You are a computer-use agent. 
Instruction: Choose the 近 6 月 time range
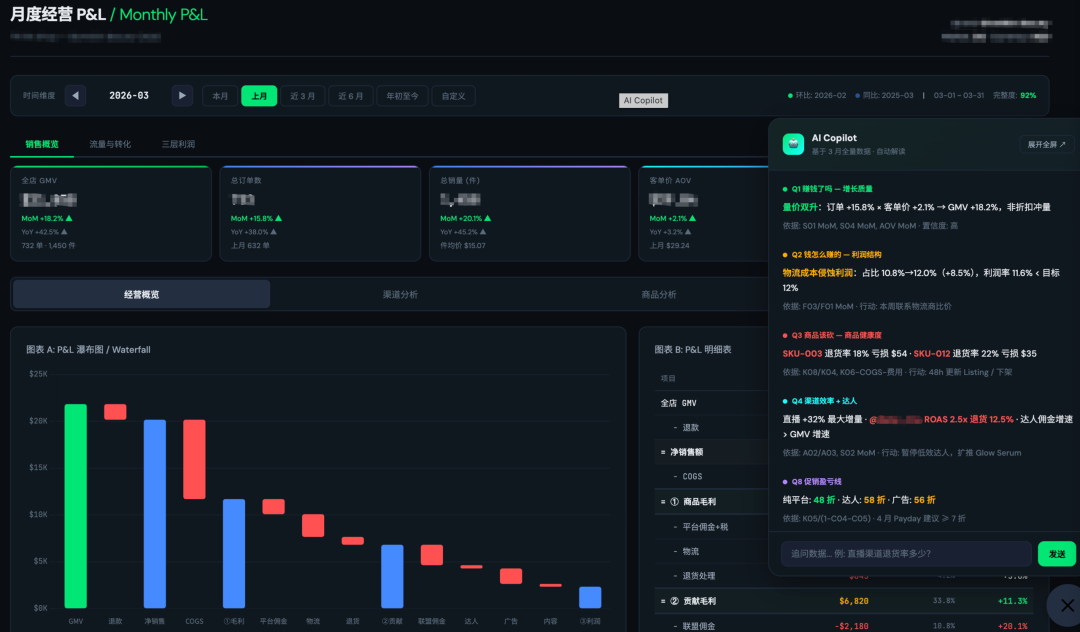pos(350,96)
